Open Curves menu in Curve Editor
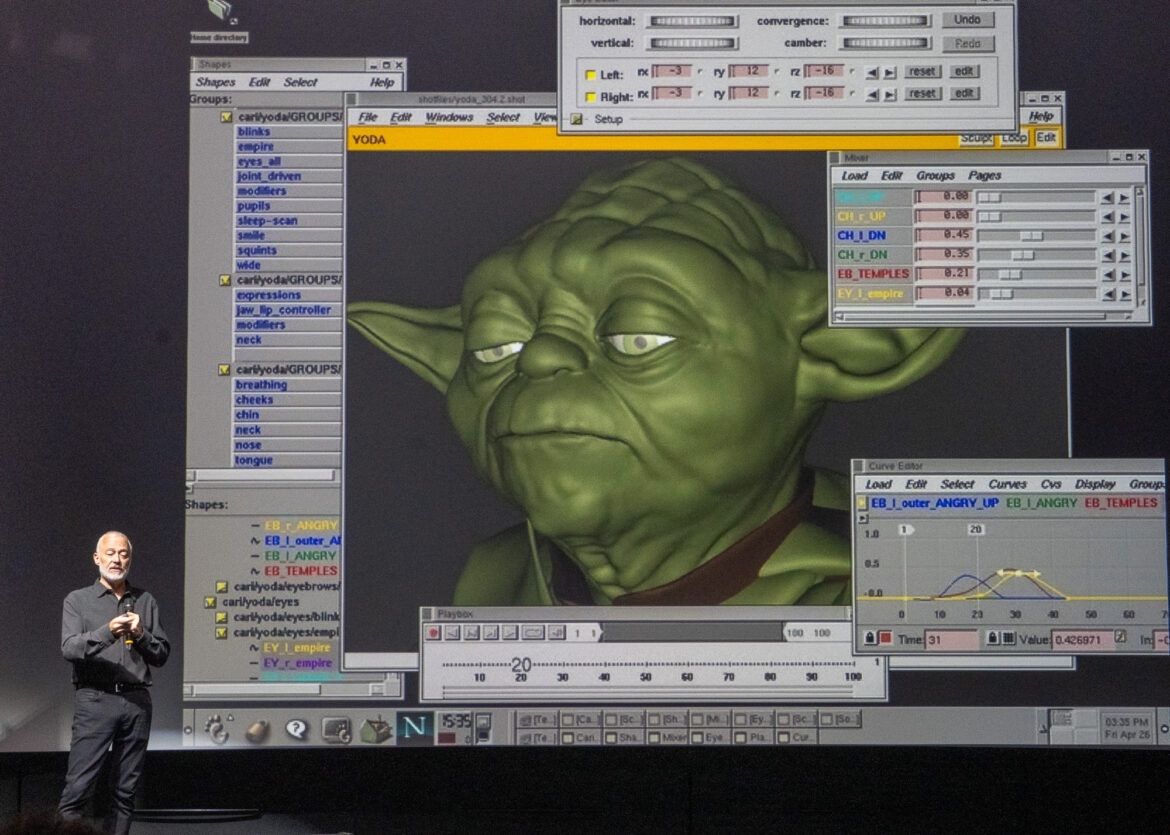 click(x=1007, y=484)
